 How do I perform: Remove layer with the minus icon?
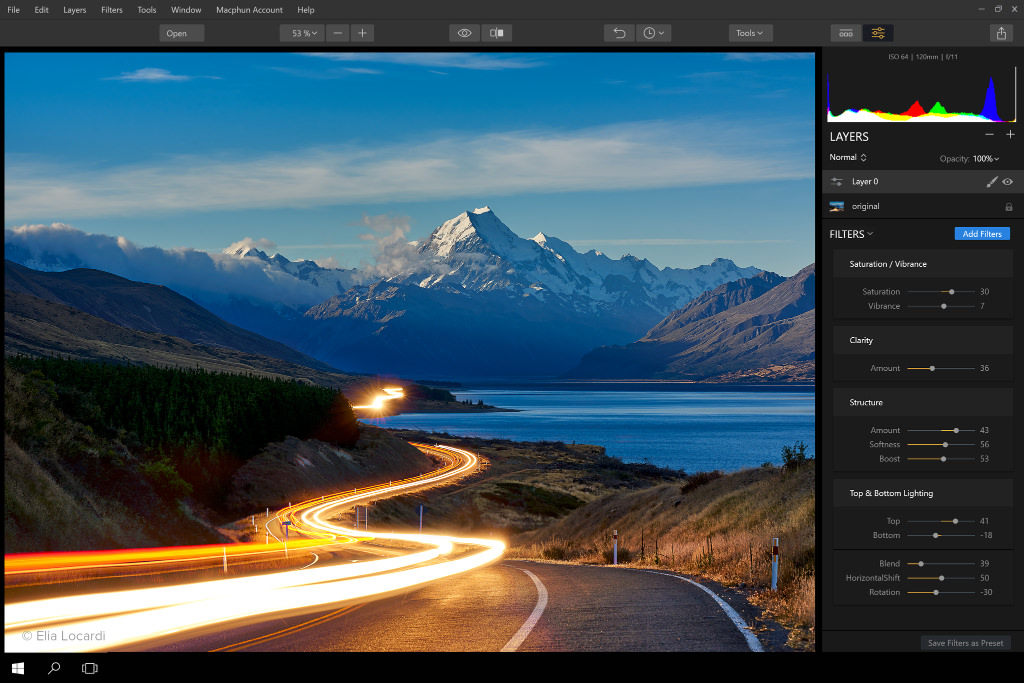tap(989, 135)
